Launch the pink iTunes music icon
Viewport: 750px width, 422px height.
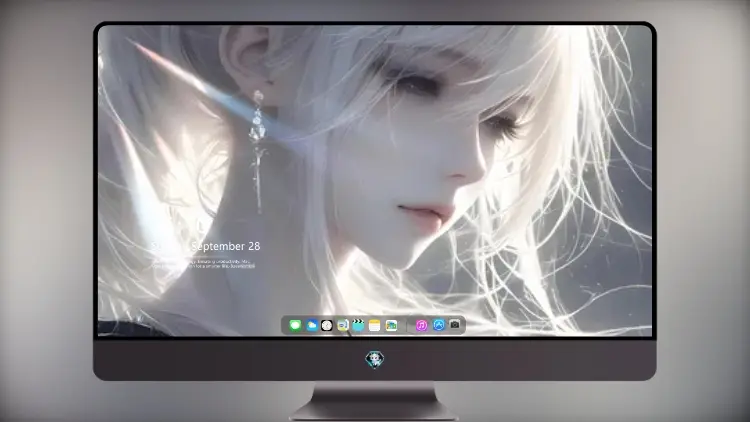click(x=421, y=325)
